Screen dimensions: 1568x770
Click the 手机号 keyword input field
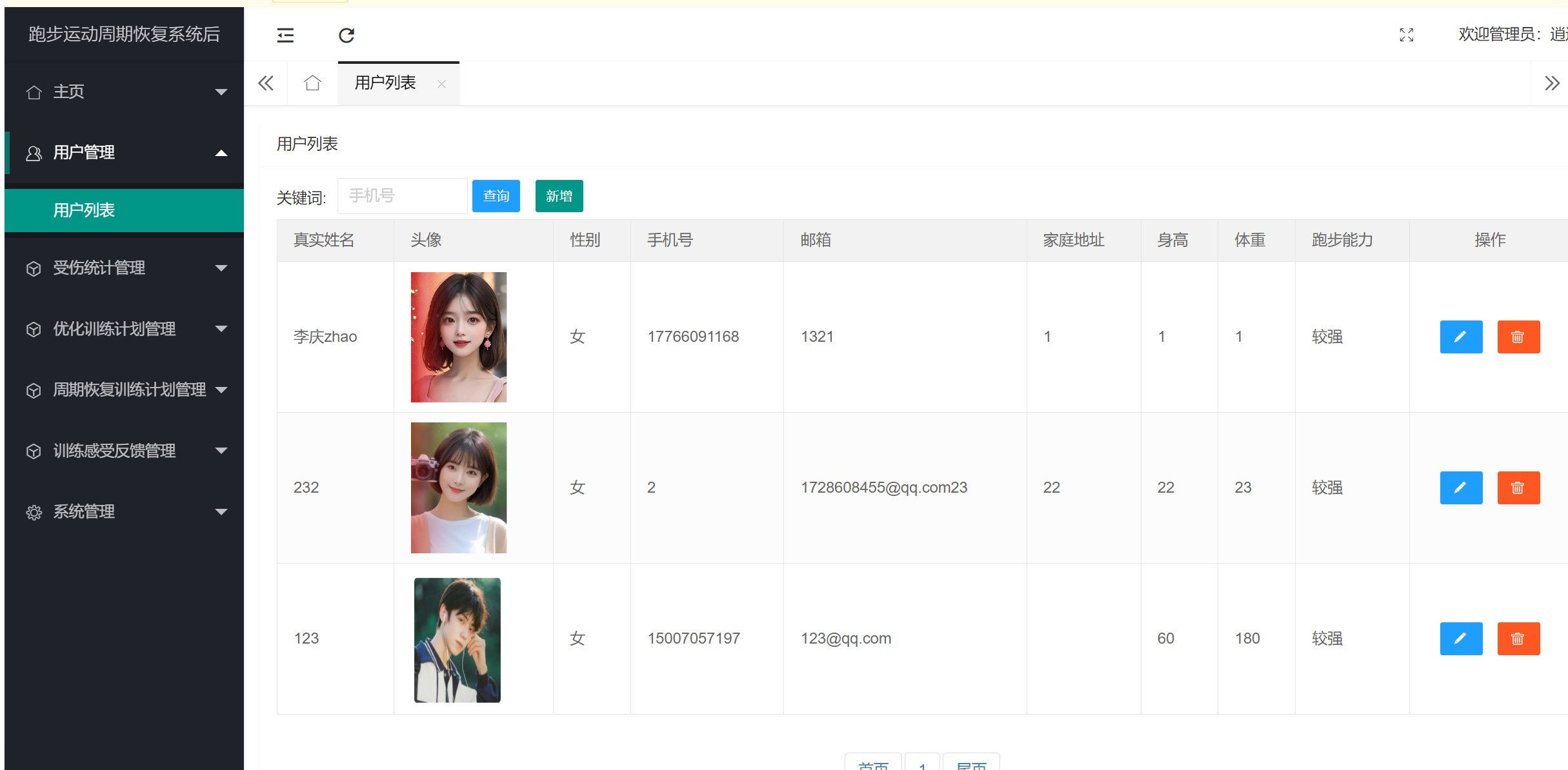[402, 196]
